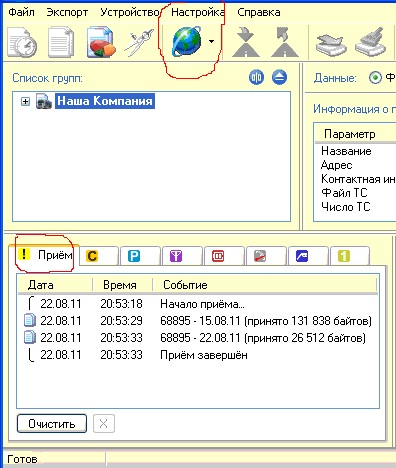Click the X button beside Очистить
The width and height of the screenshot is (396, 468).
click(x=104, y=424)
